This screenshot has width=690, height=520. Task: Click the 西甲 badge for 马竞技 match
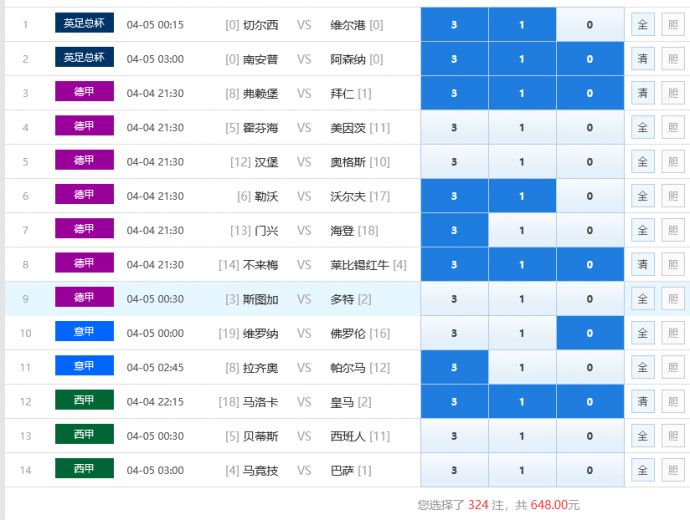(x=85, y=469)
